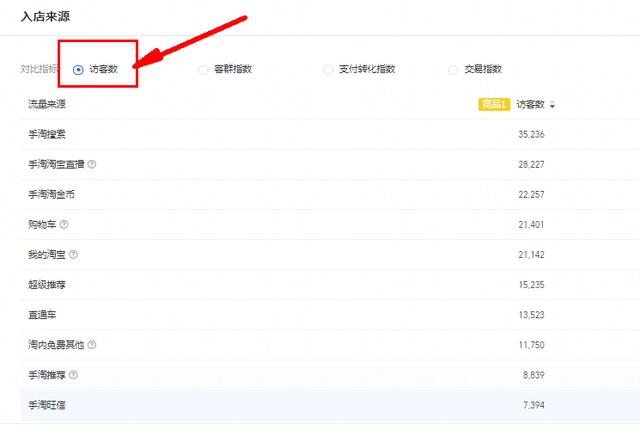Viewport: 640px width, 436px height.
Task: Click the orange 竞品1 badge
Action: pos(494,104)
